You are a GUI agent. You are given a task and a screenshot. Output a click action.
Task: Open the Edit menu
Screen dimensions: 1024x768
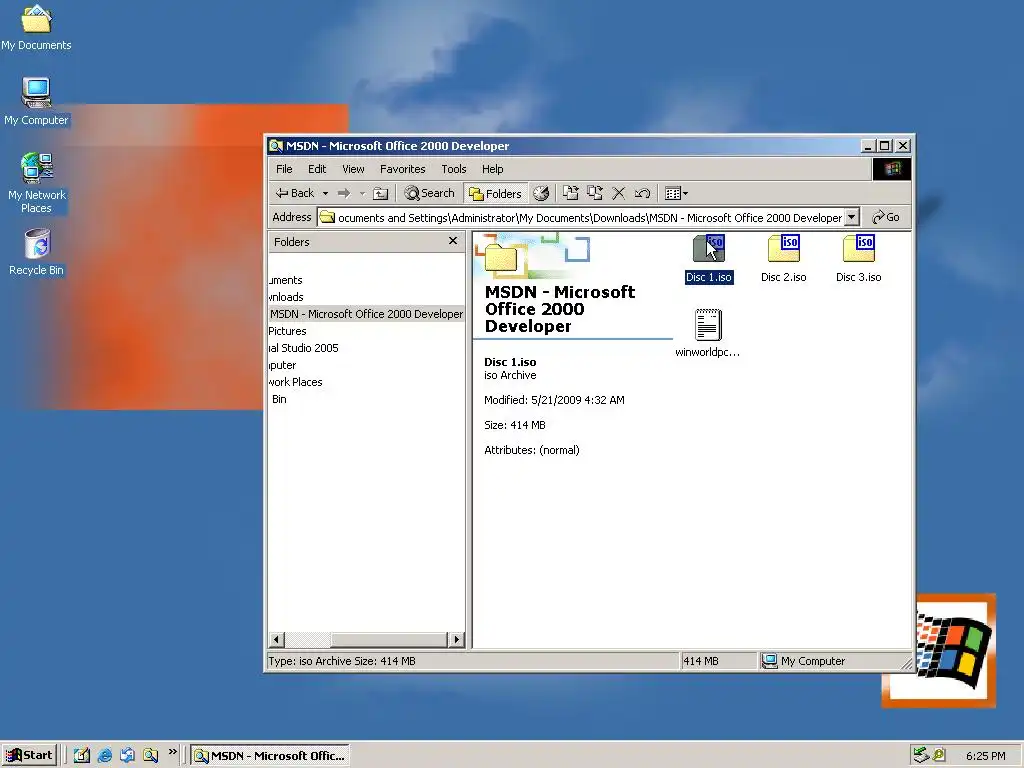[x=317, y=169]
